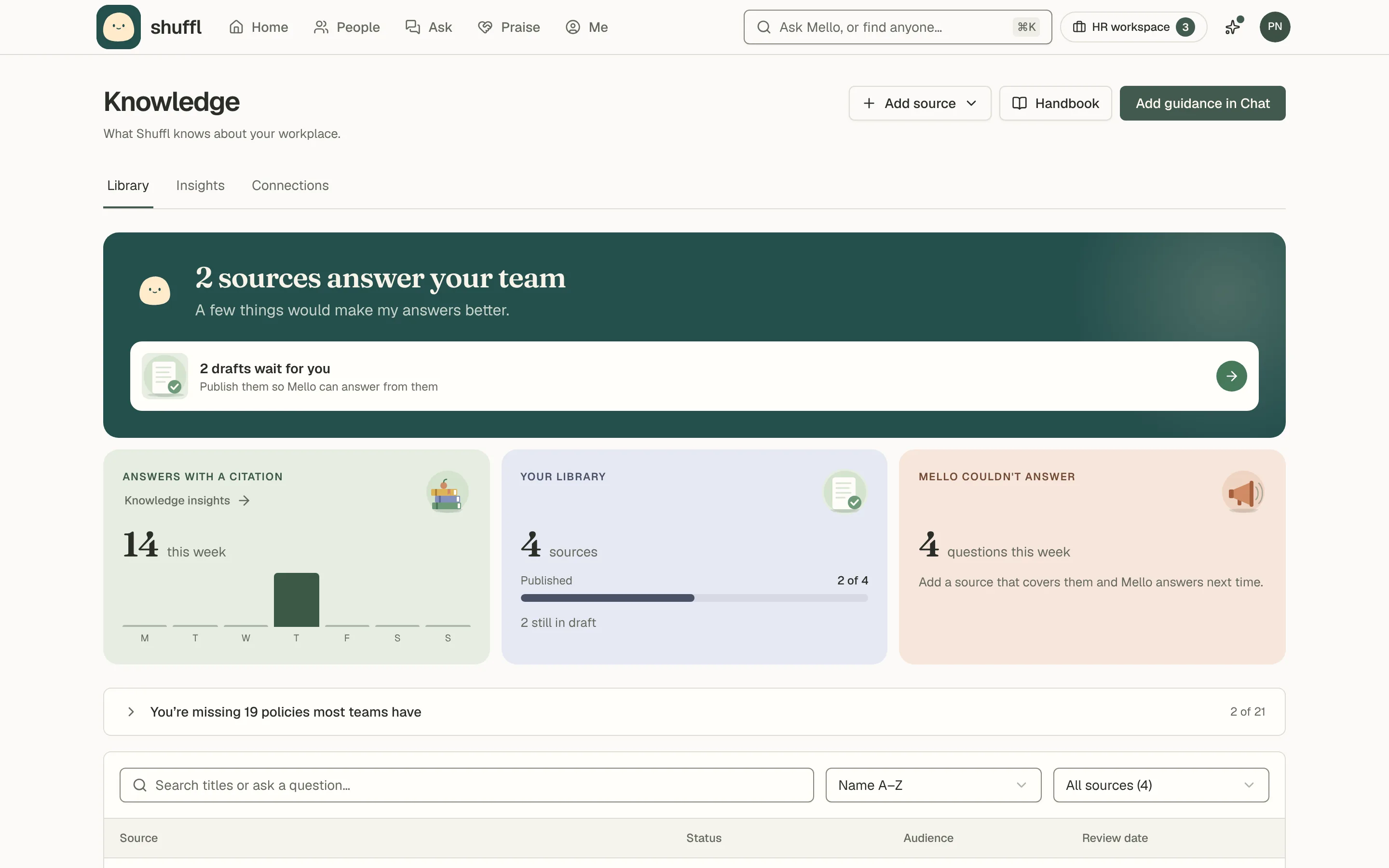Click the stacked books illustration icon
Screen dimensions: 1389x868
(x=447, y=492)
